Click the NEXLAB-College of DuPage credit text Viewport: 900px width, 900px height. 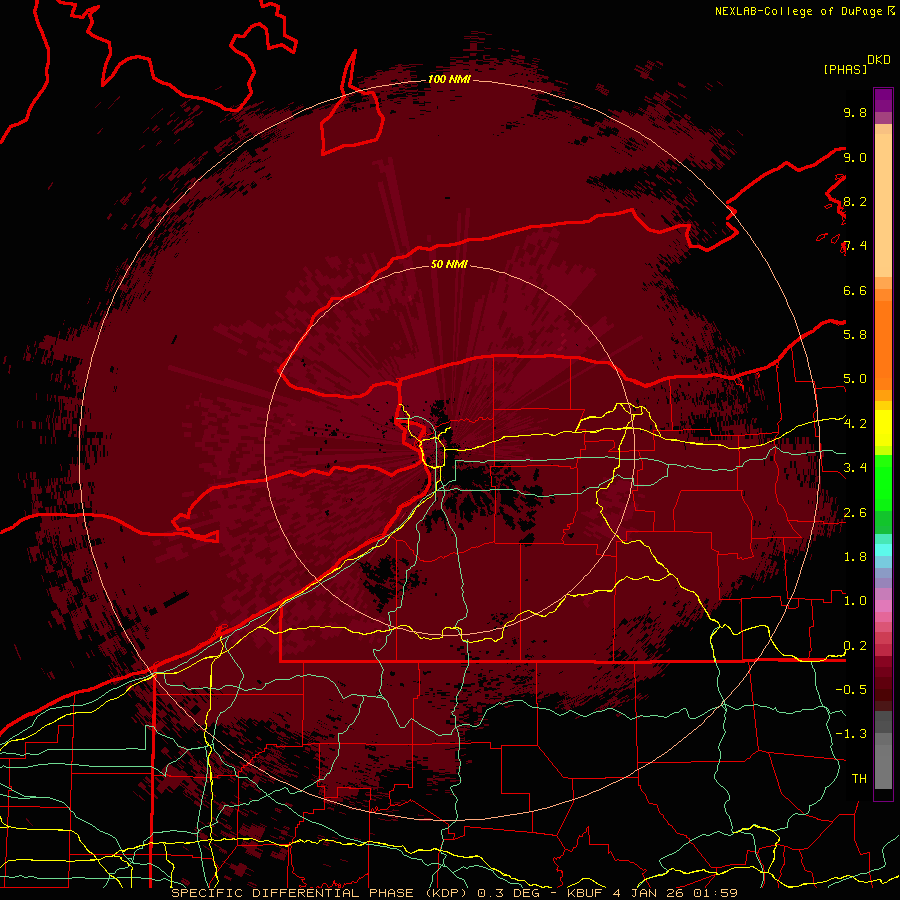[x=798, y=11]
